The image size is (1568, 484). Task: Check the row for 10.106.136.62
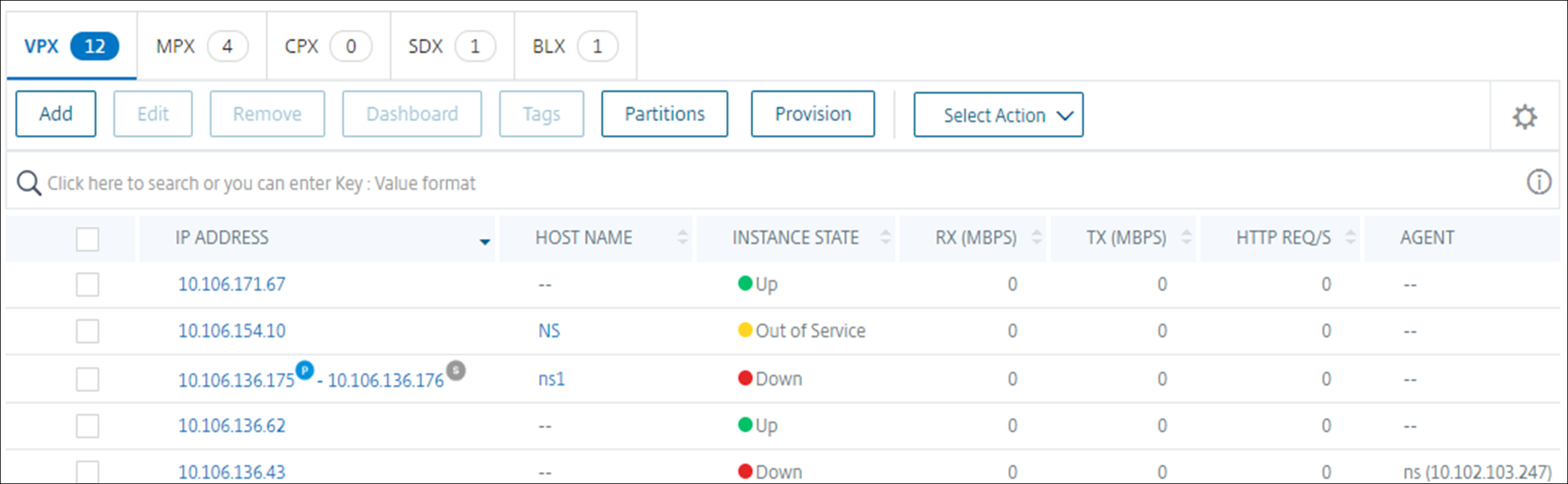click(88, 426)
